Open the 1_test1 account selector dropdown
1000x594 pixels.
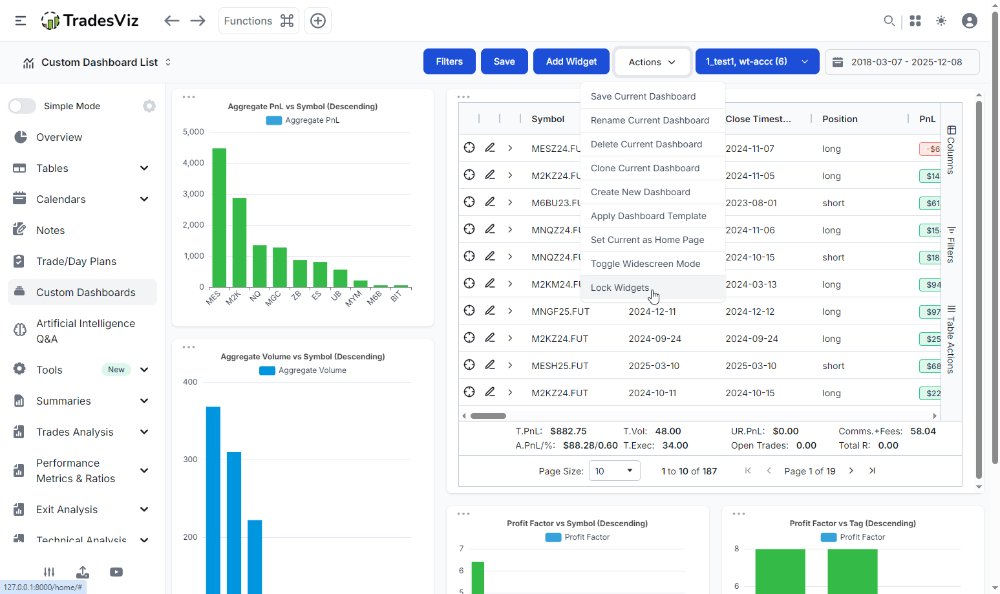757,62
